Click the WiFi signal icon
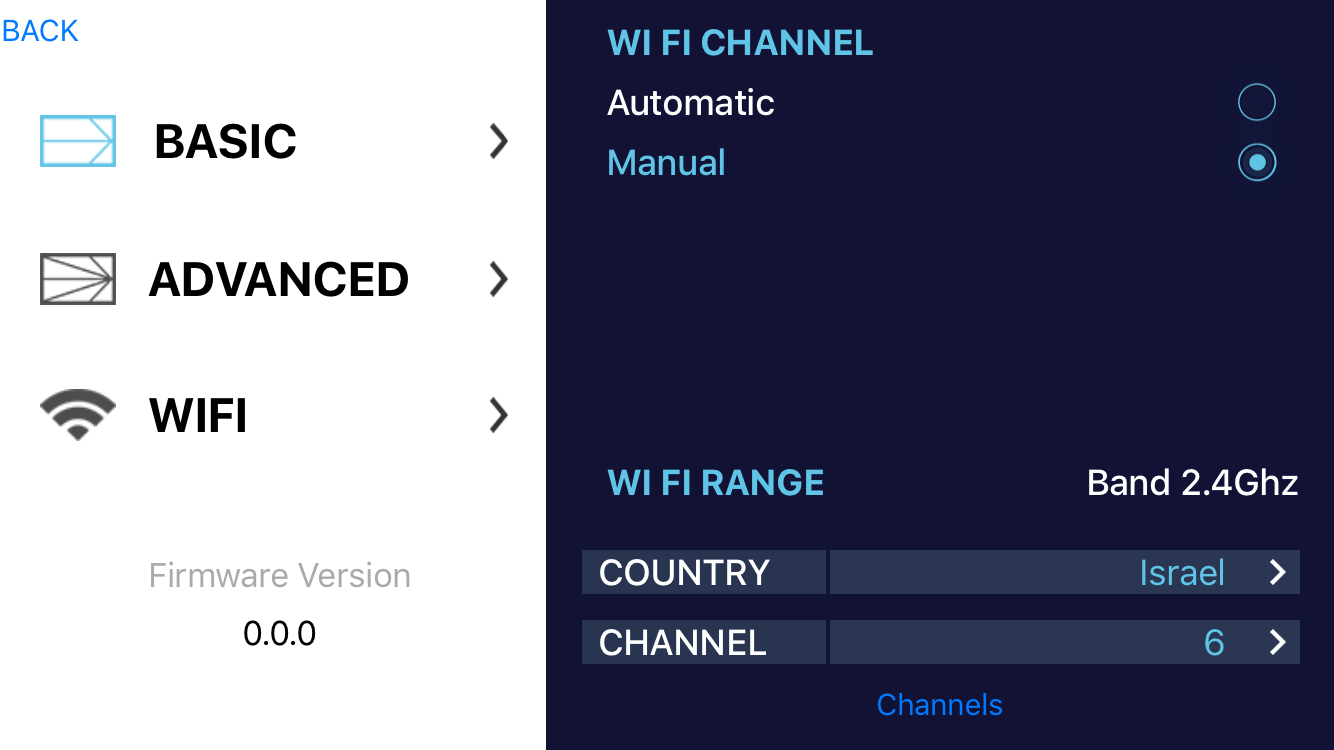Viewport: 1334px width, 750px height. point(78,415)
